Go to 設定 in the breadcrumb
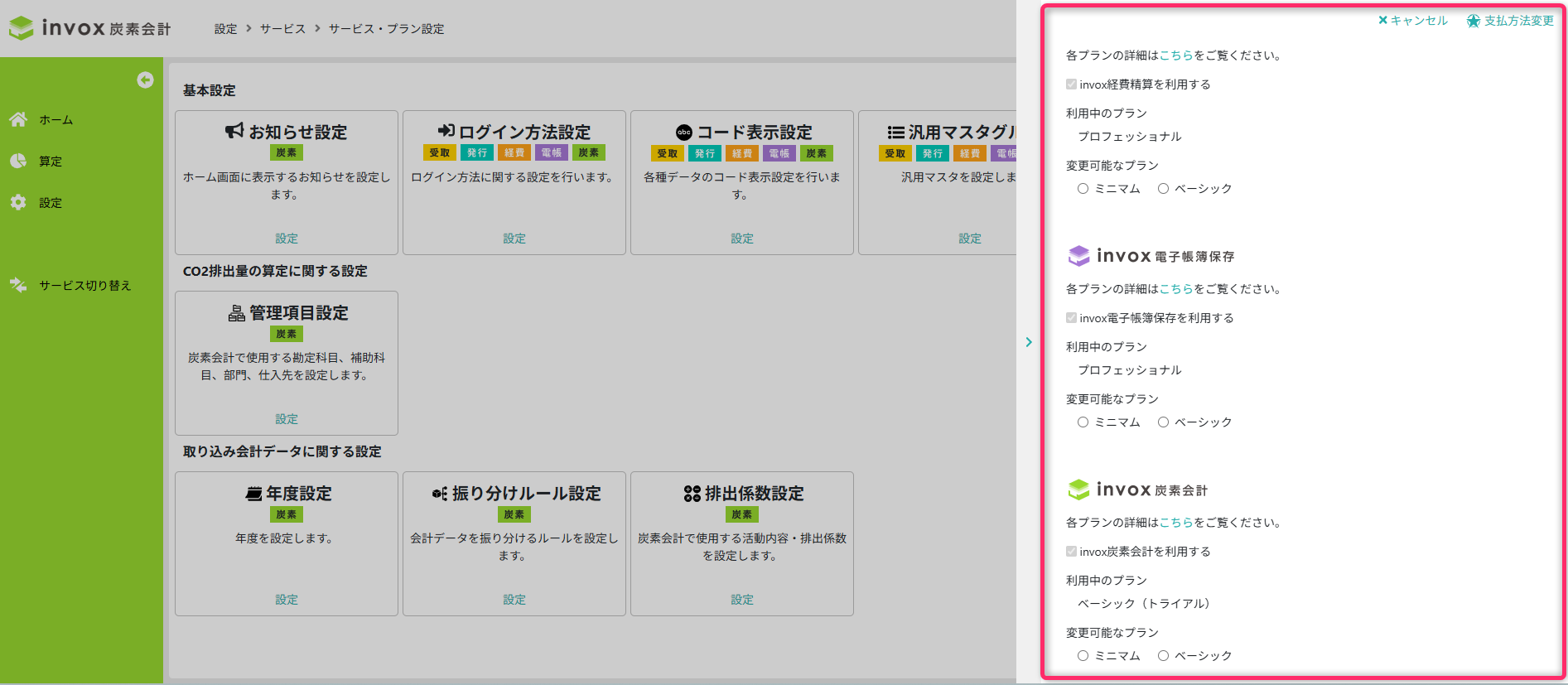1568x685 pixels. tap(226, 28)
